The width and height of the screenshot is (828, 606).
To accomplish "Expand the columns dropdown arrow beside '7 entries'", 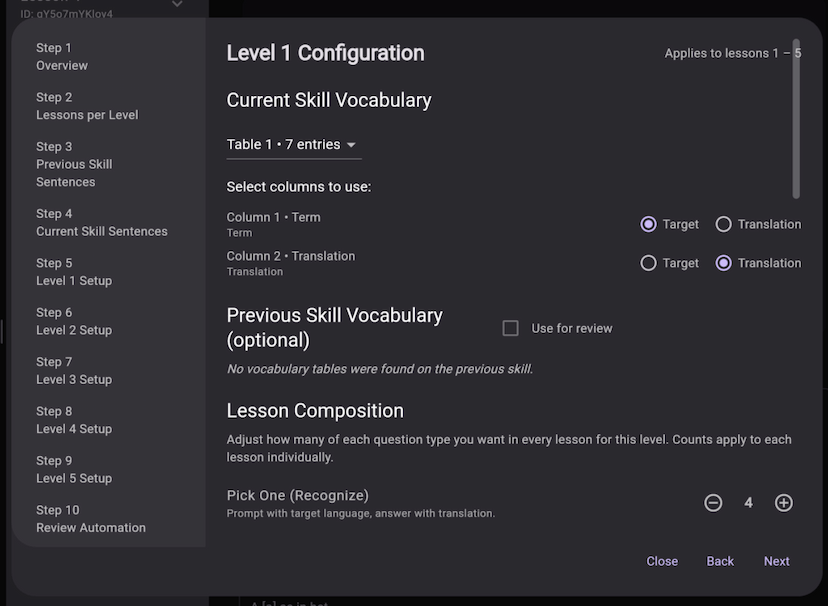I will pos(351,144).
